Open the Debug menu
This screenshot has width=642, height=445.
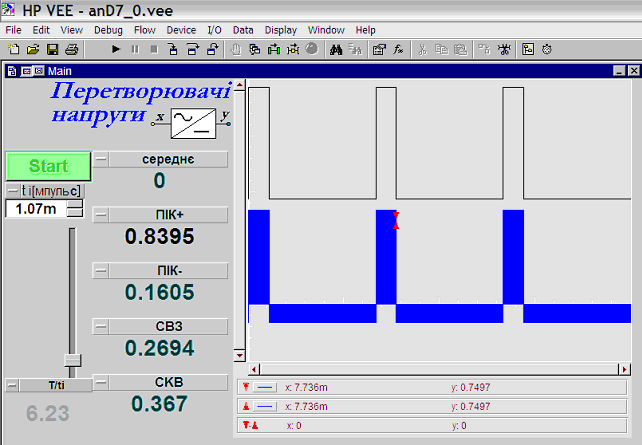pyautogui.click(x=108, y=30)
